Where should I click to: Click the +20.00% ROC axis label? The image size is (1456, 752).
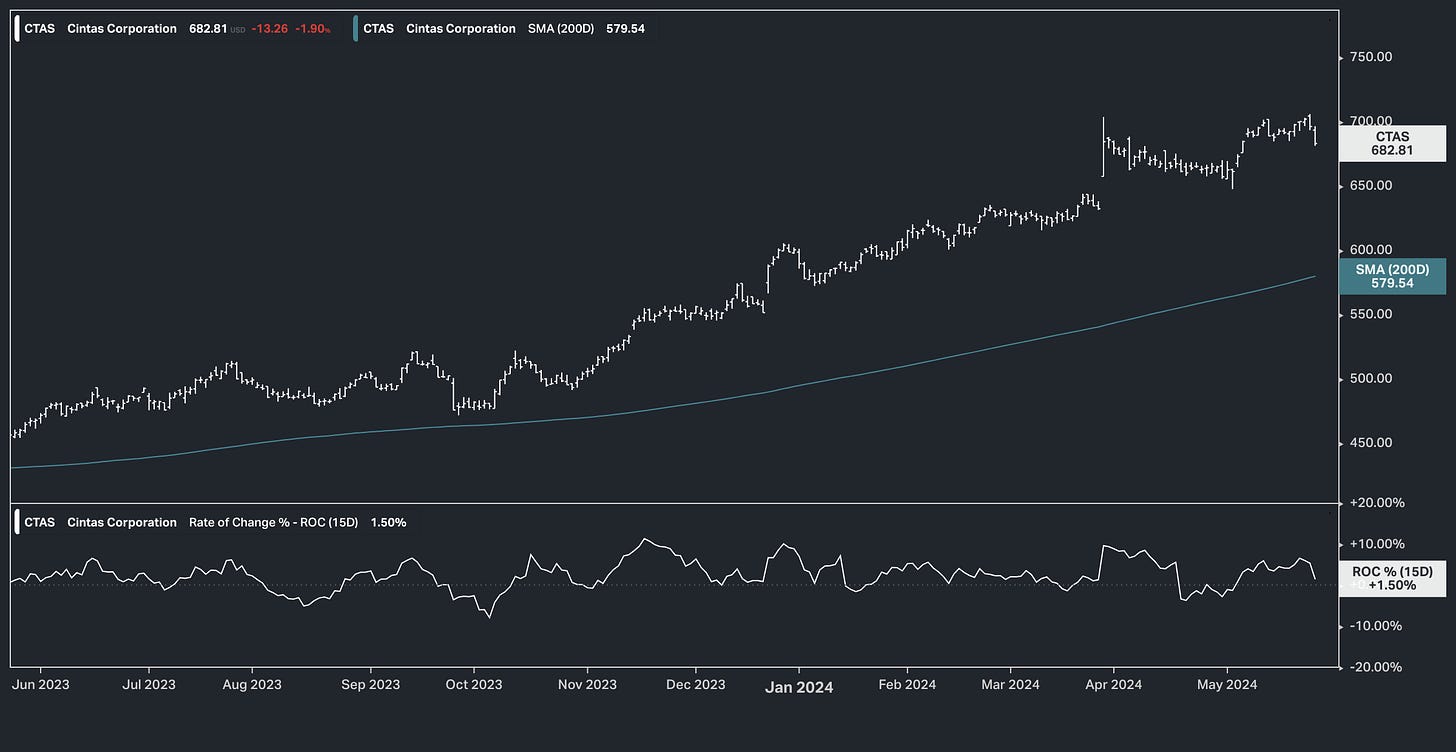(1375, 503)
